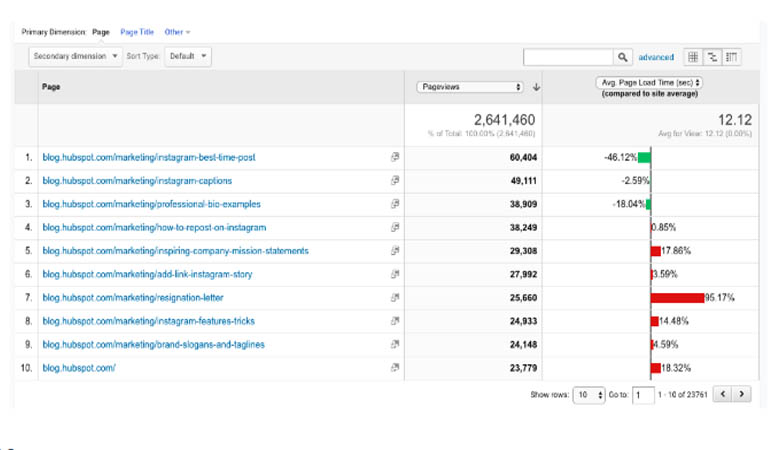Viewport: 768px width, 450px height.
Task: Open the instagram-best-time-post page link
Action: pos(149,157)
